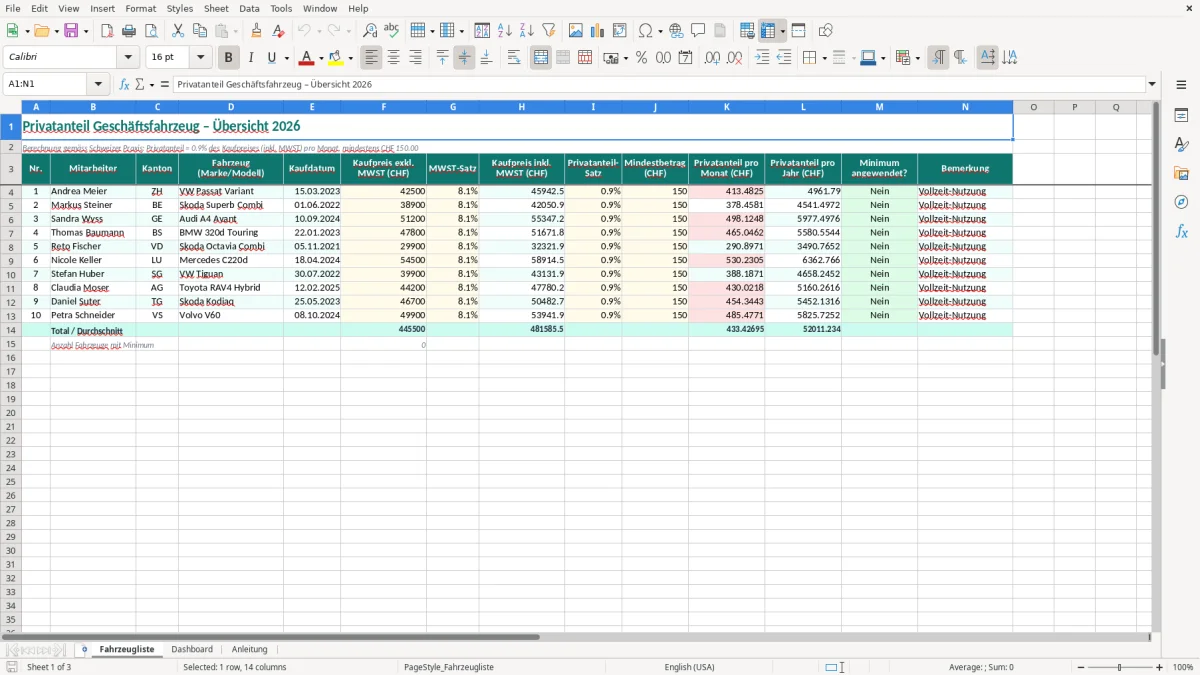This screenshot has width=1200, height=675.
Task: Click the Print icon
Action: tap(129, 31)
